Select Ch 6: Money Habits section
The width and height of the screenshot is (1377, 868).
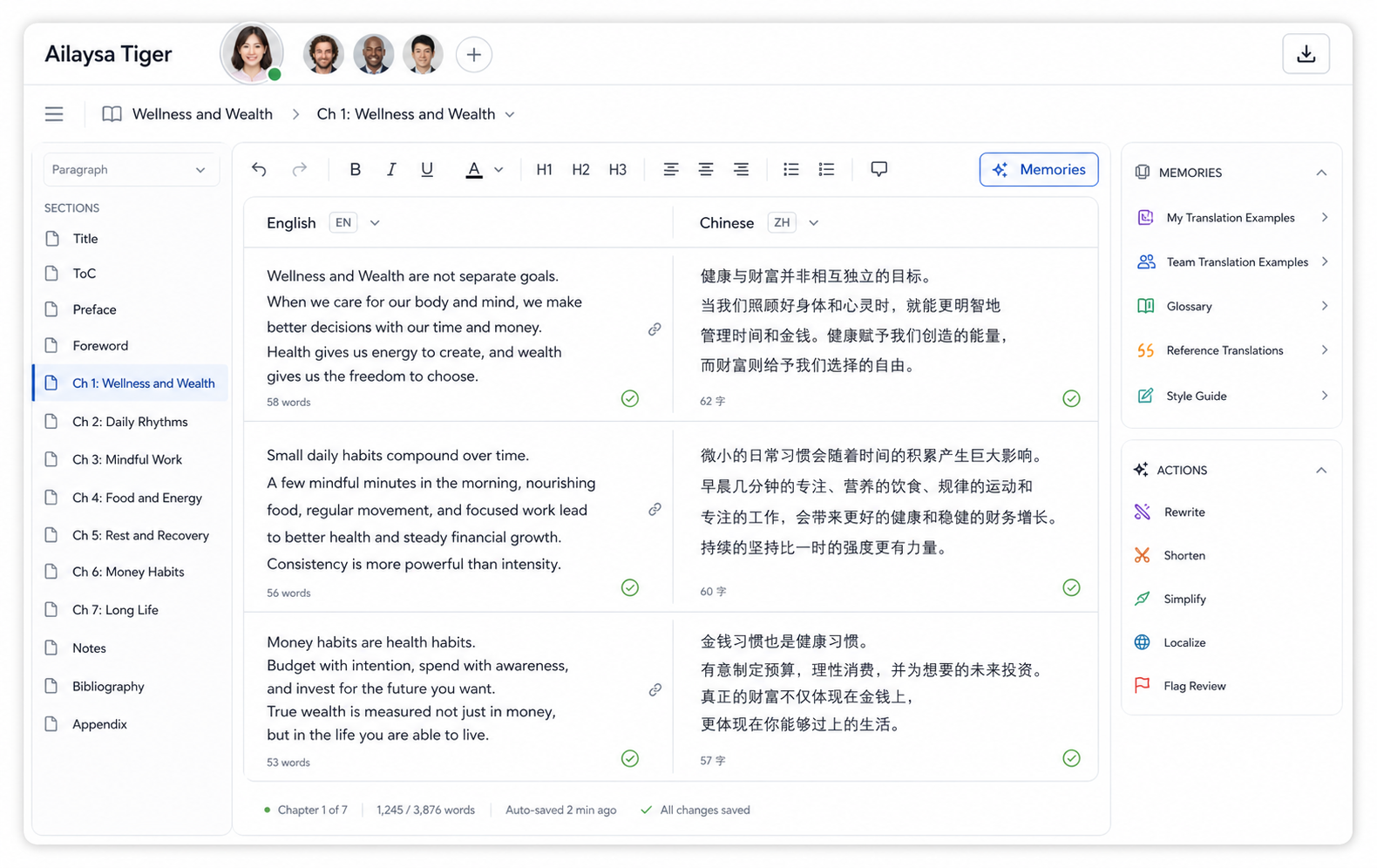coord(131,572)
